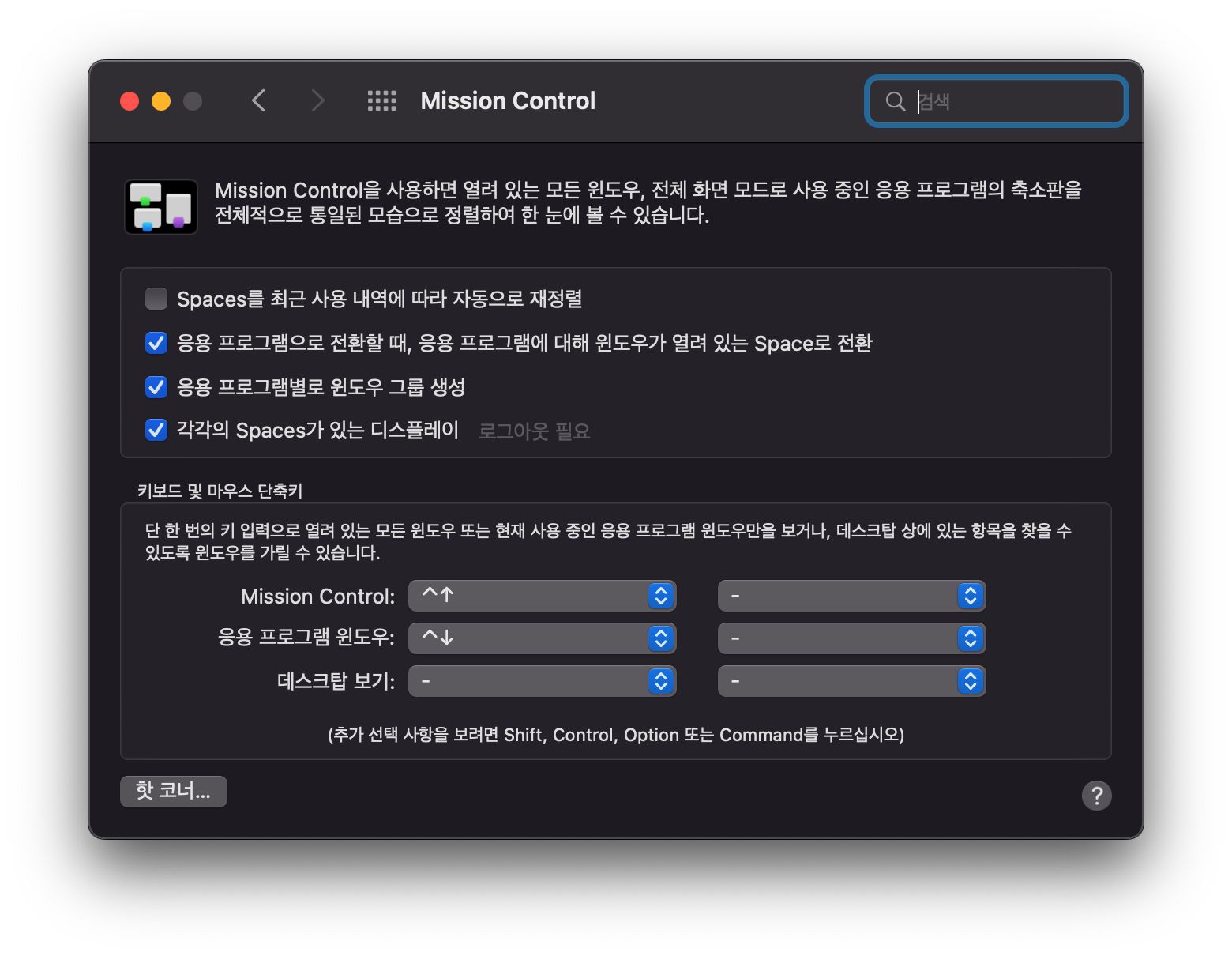The image size is (1232, 956).
Task: Click the 핫 코너... button
Action: pyautogui.click(x=174, y=791)
